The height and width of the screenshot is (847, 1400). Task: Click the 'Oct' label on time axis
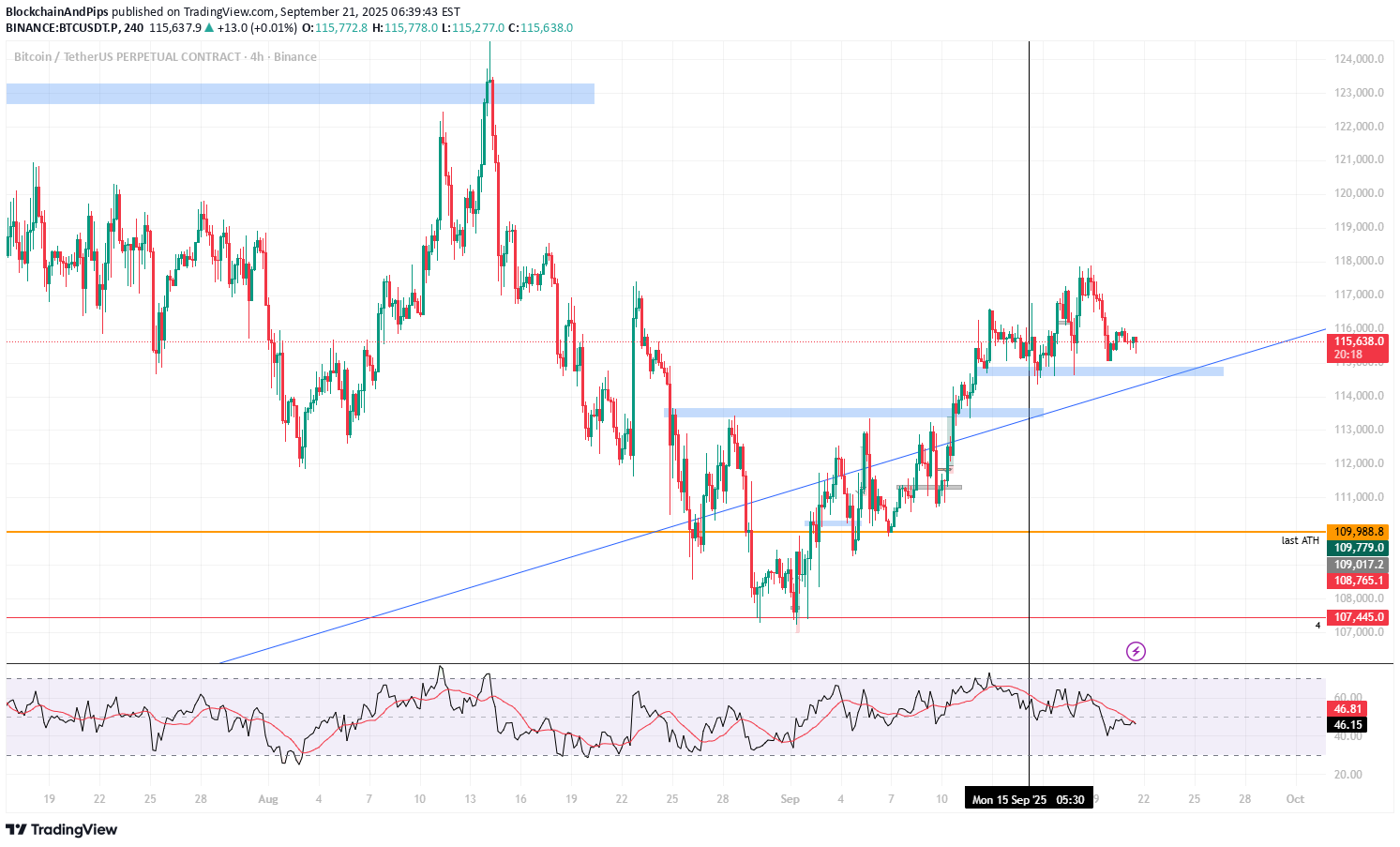click(1295, 799)
